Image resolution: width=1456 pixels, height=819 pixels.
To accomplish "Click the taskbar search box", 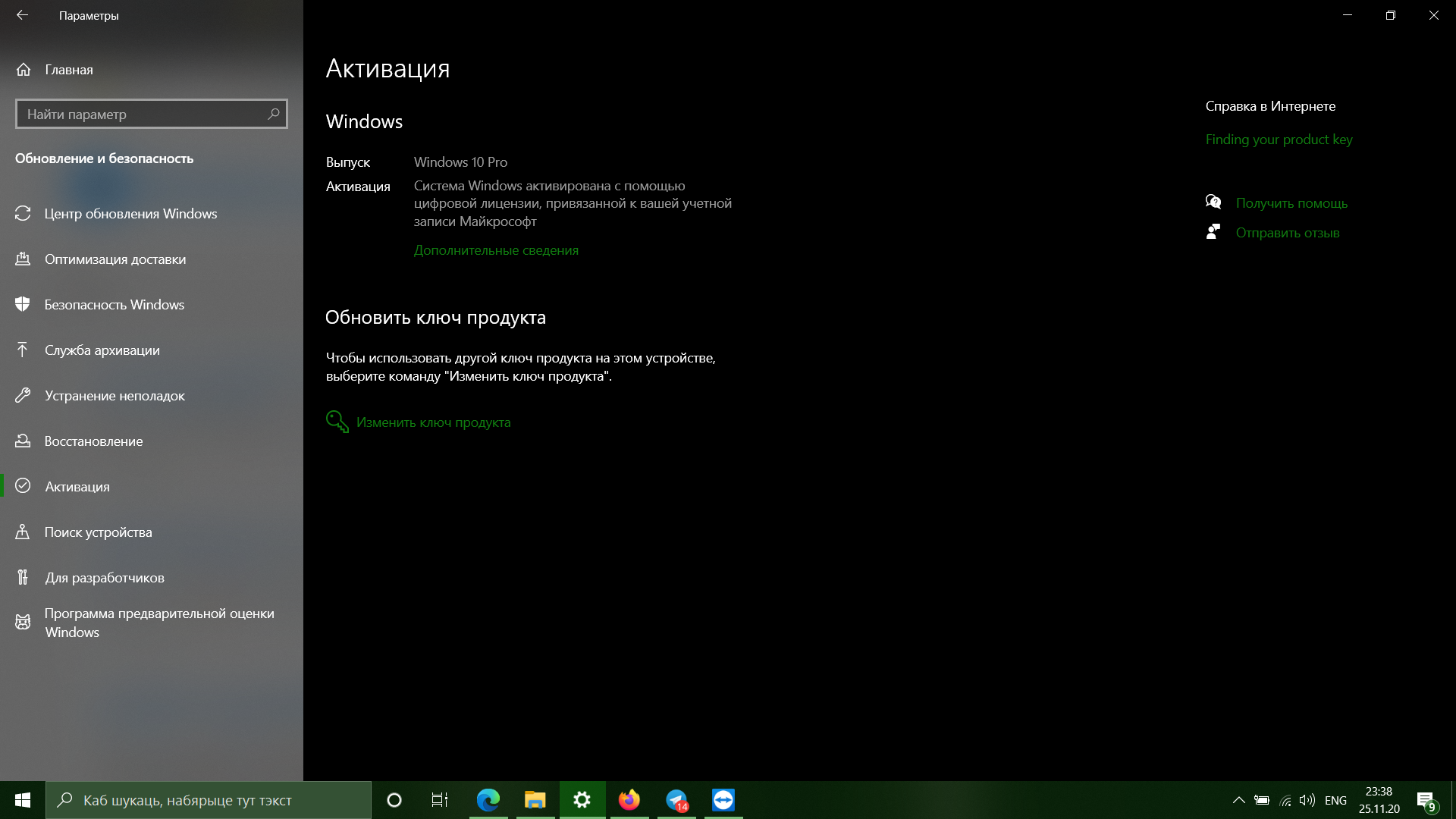I will (209, 800).
